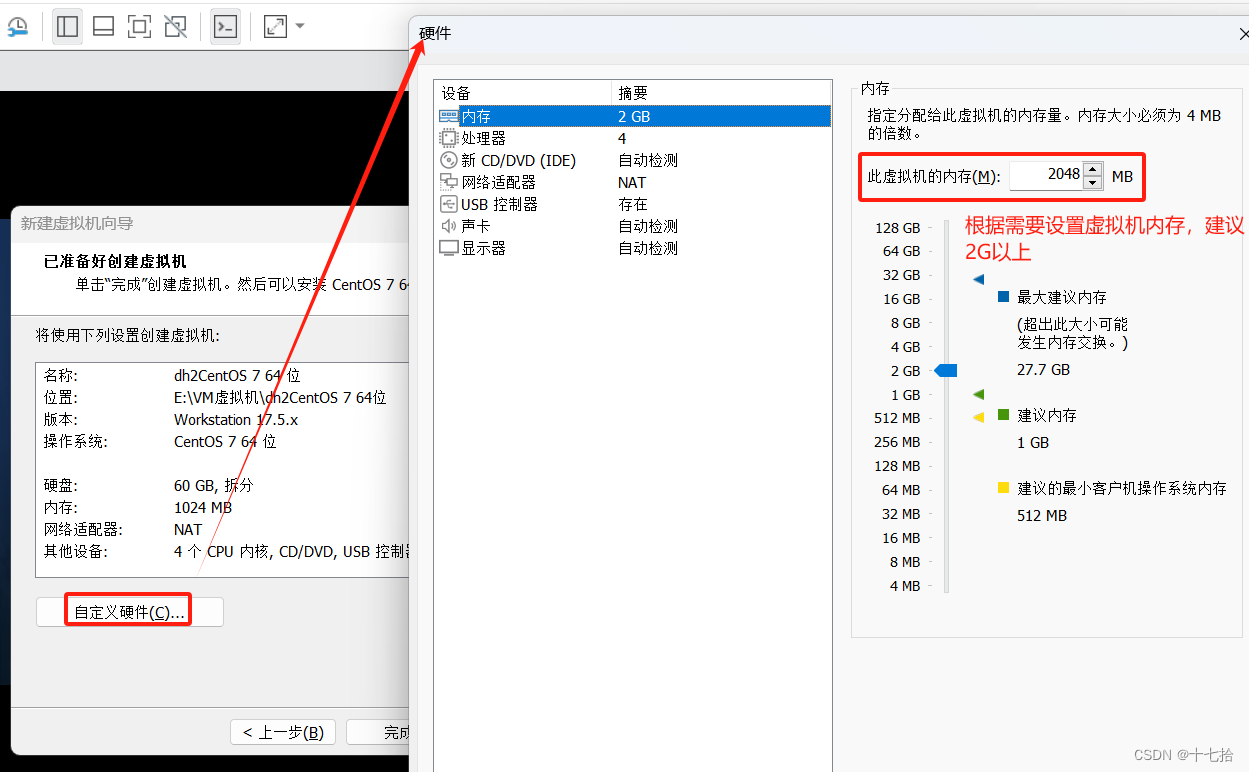1249x772 pixels.
Task: Toggle the console view toolbar icon
Action: pos(226,27)
